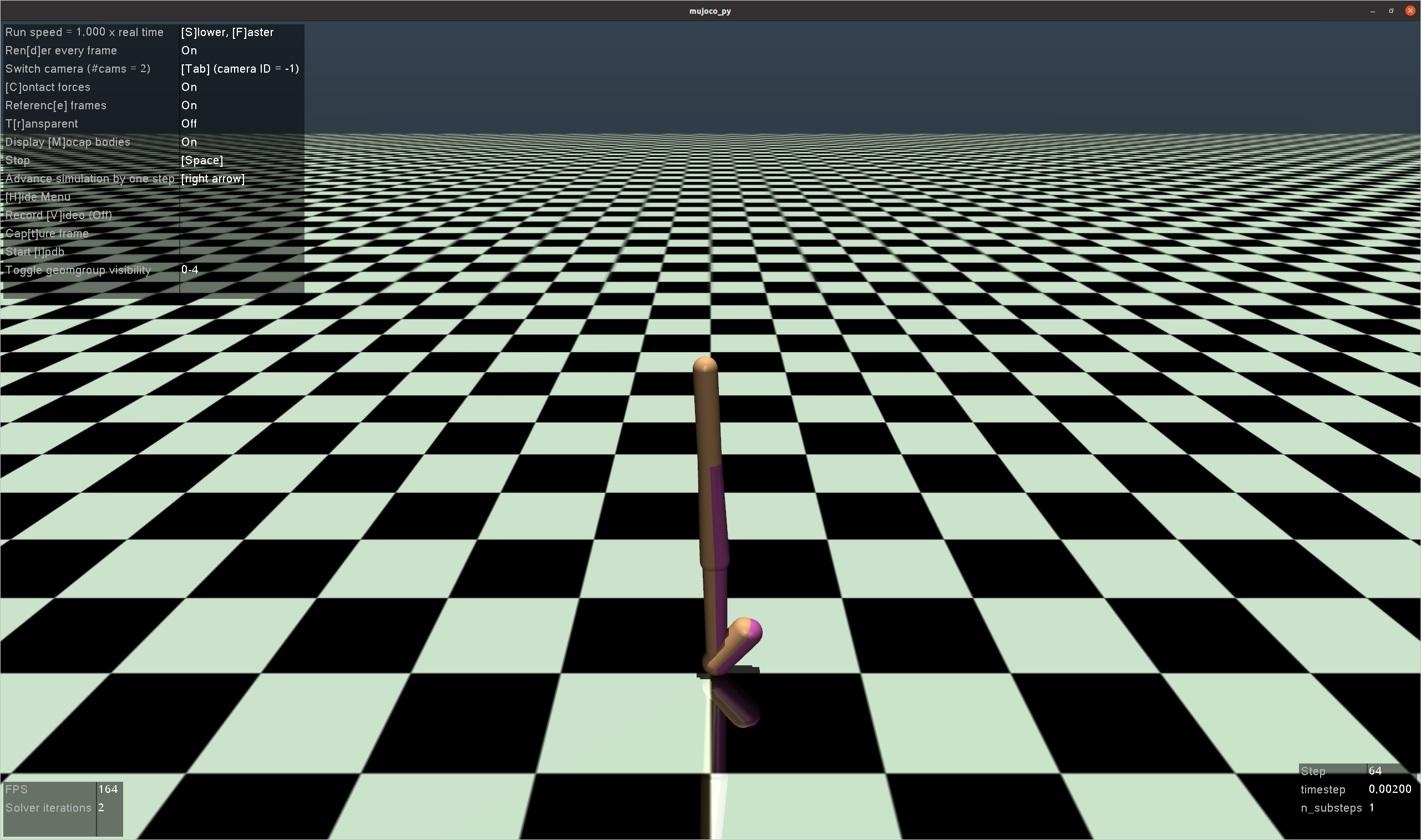
Task: Toggle Referenc[e] frames display
Action: [x=55, y=105]
